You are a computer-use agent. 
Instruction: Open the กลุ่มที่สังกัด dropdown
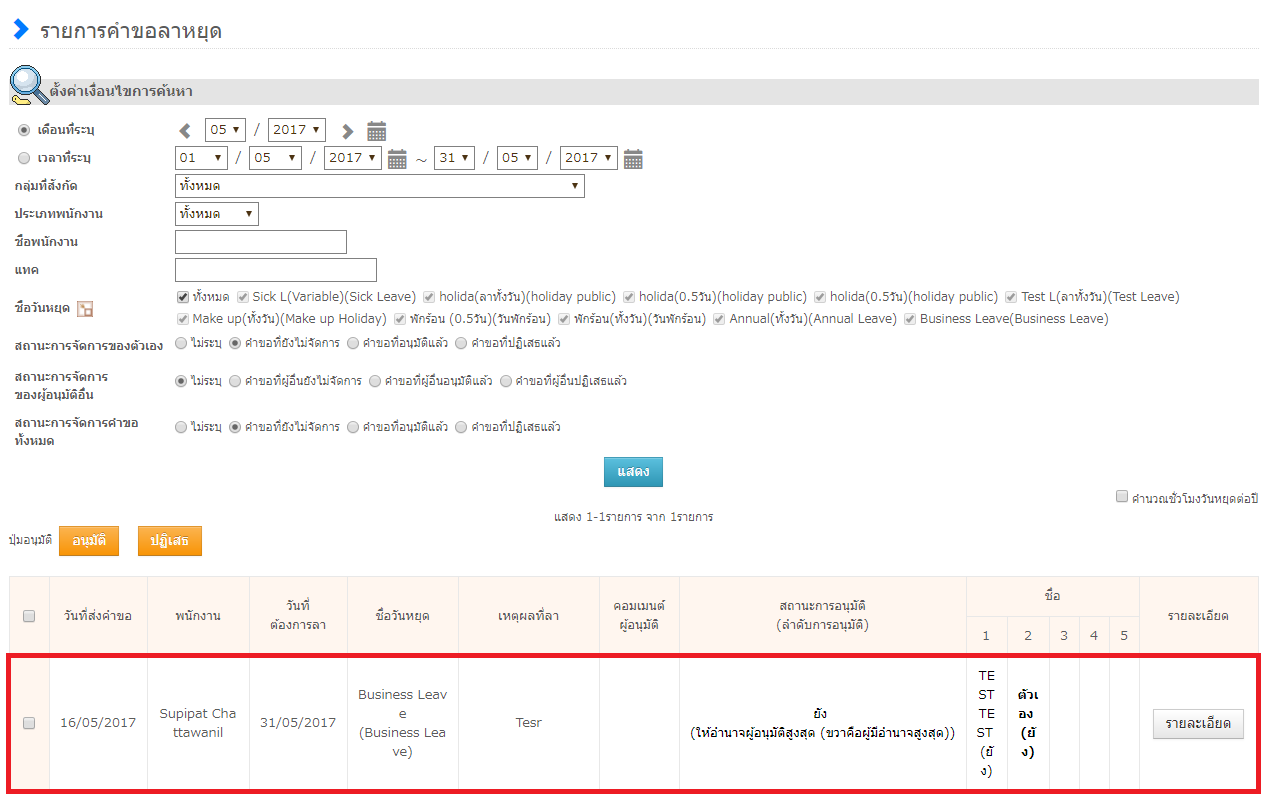click(x=379, y=186)
